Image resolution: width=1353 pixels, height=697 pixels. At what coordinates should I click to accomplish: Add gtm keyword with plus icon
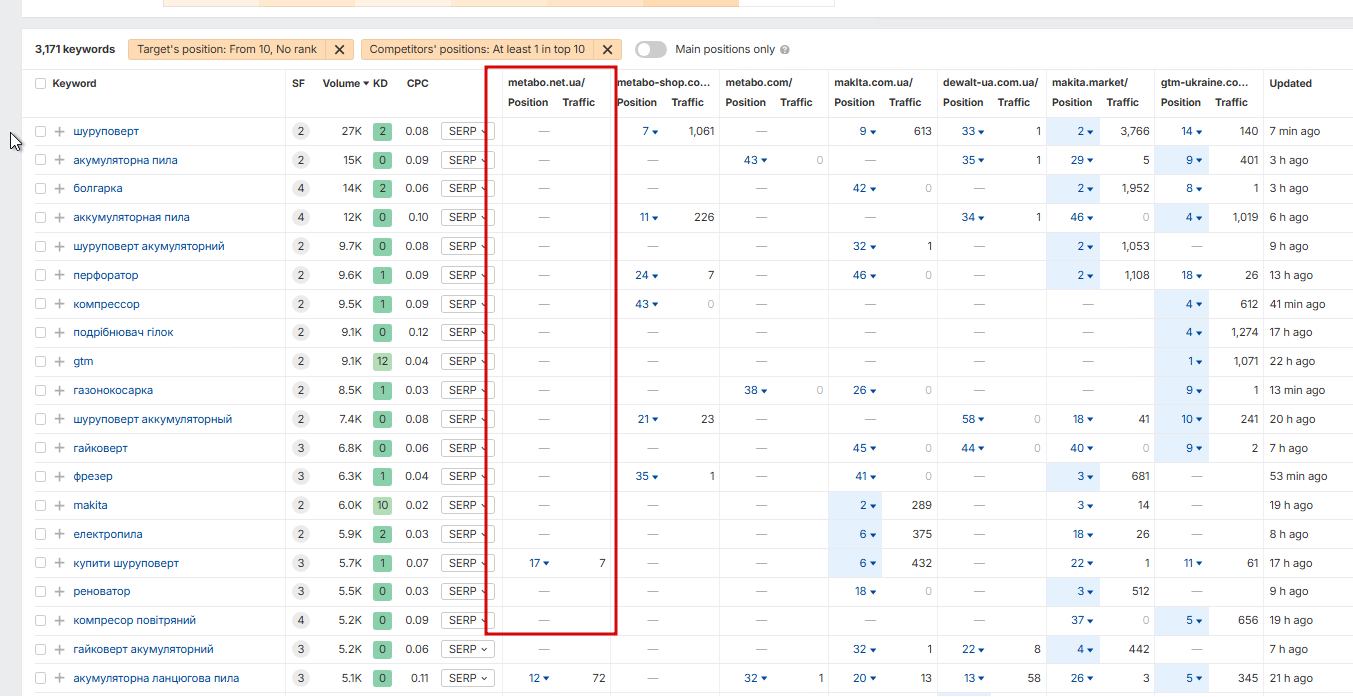pos(60,361)
